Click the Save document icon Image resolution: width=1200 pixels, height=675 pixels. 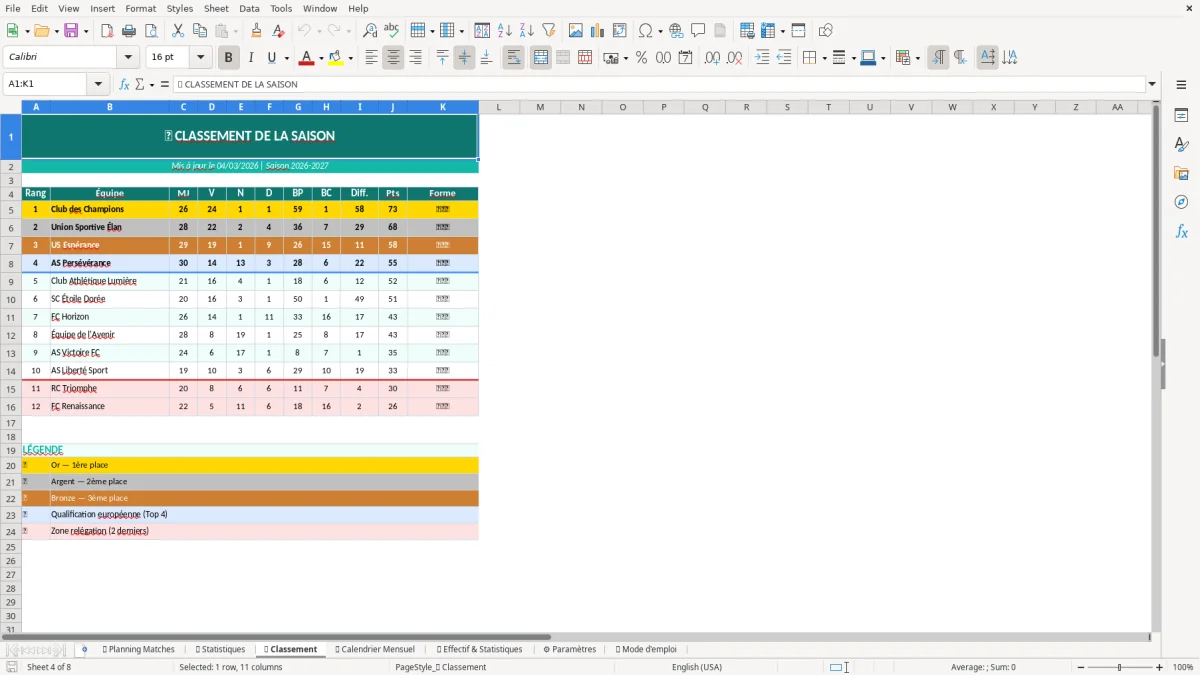tap(71, 31)
